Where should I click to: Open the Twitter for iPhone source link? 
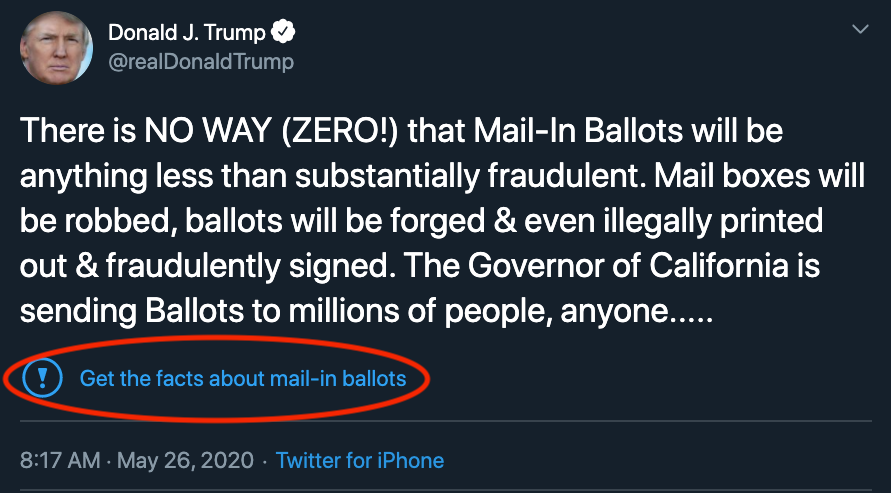360,461
